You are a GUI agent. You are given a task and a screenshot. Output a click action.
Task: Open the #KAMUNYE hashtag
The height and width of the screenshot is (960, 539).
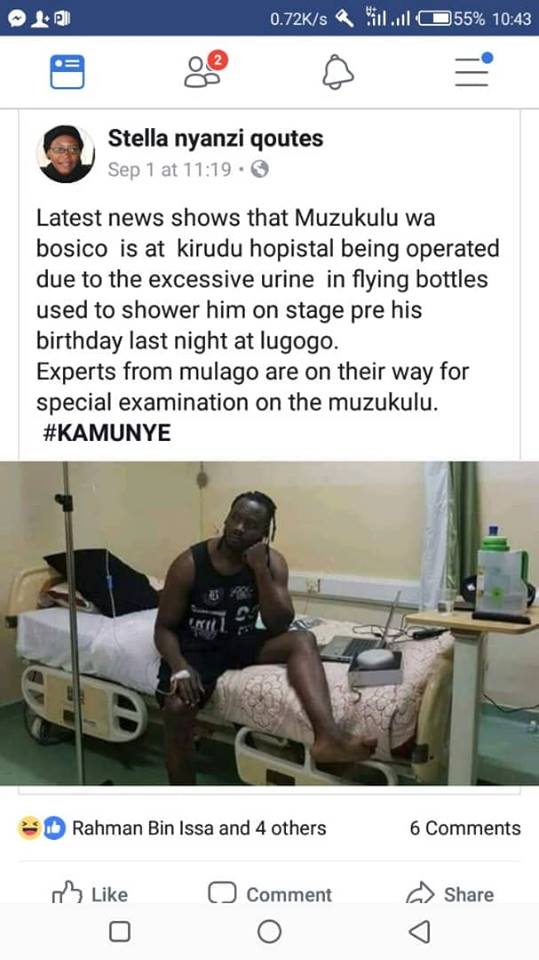click(x=107, y=433)
